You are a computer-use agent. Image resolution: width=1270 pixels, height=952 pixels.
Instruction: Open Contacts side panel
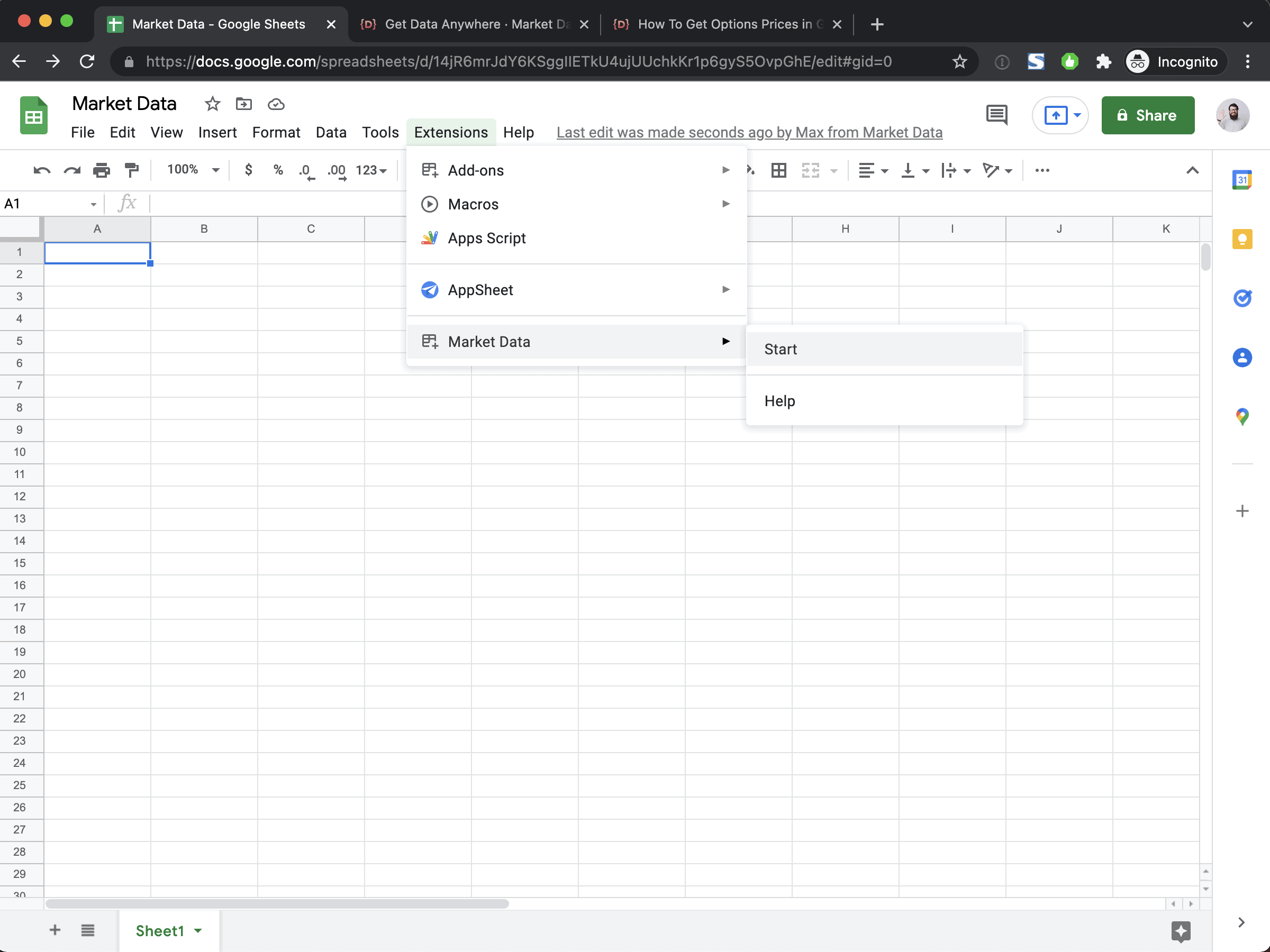pyautogui.click(x=1242, y=358)
